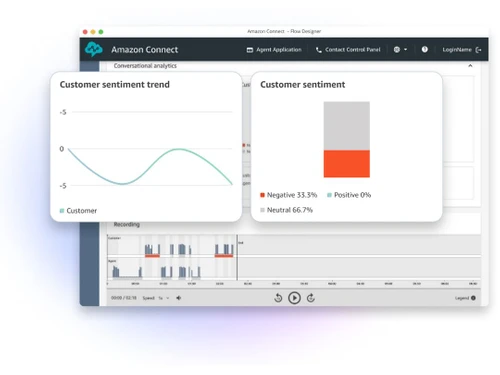
Task: Play the call recording
Action: pyautogui.click(x=294, y=298)
